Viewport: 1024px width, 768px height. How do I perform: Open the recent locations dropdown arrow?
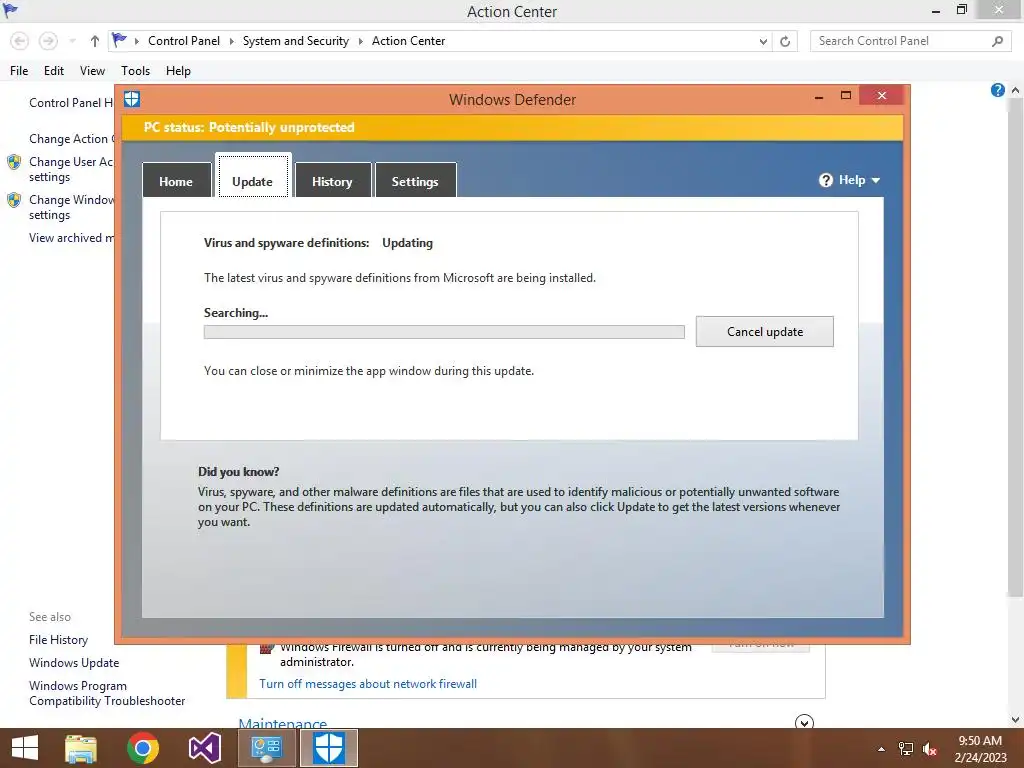(72, 41)
